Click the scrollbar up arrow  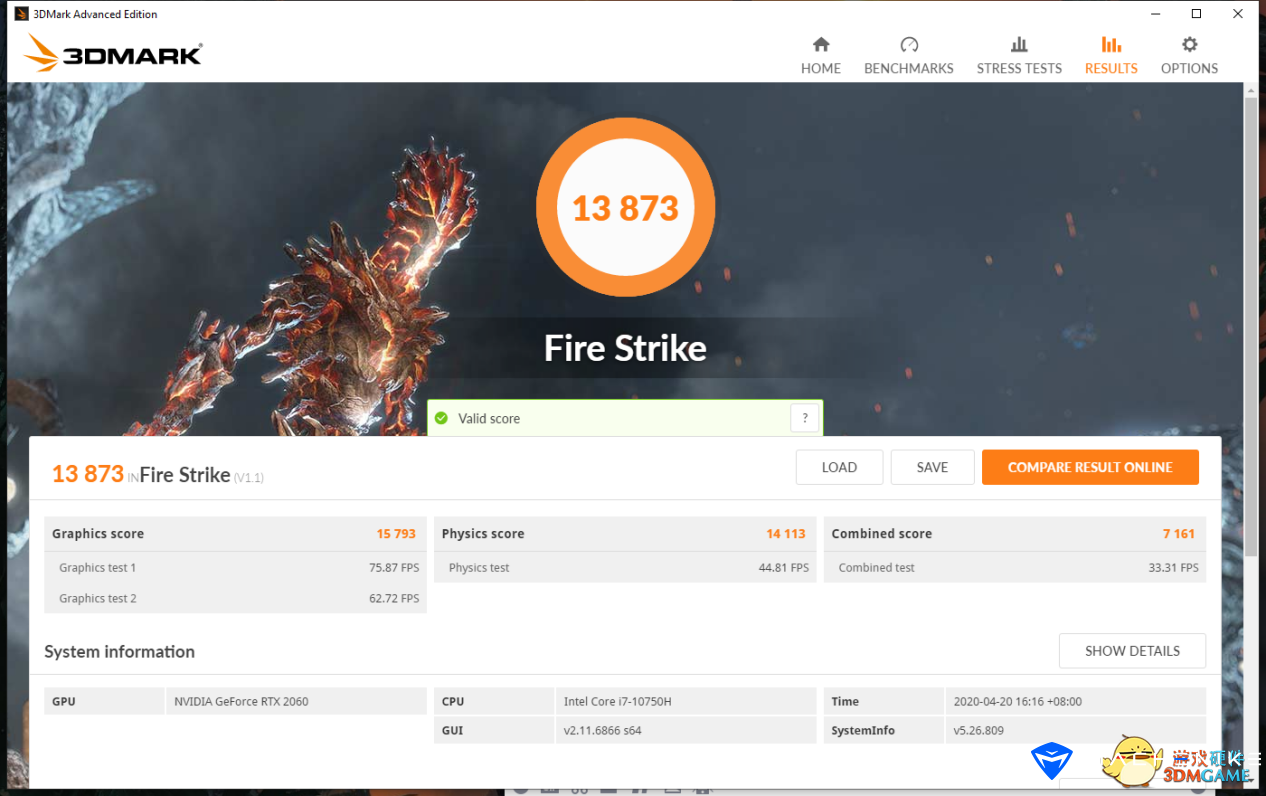pyautogui.click(x=1251, y=91)
